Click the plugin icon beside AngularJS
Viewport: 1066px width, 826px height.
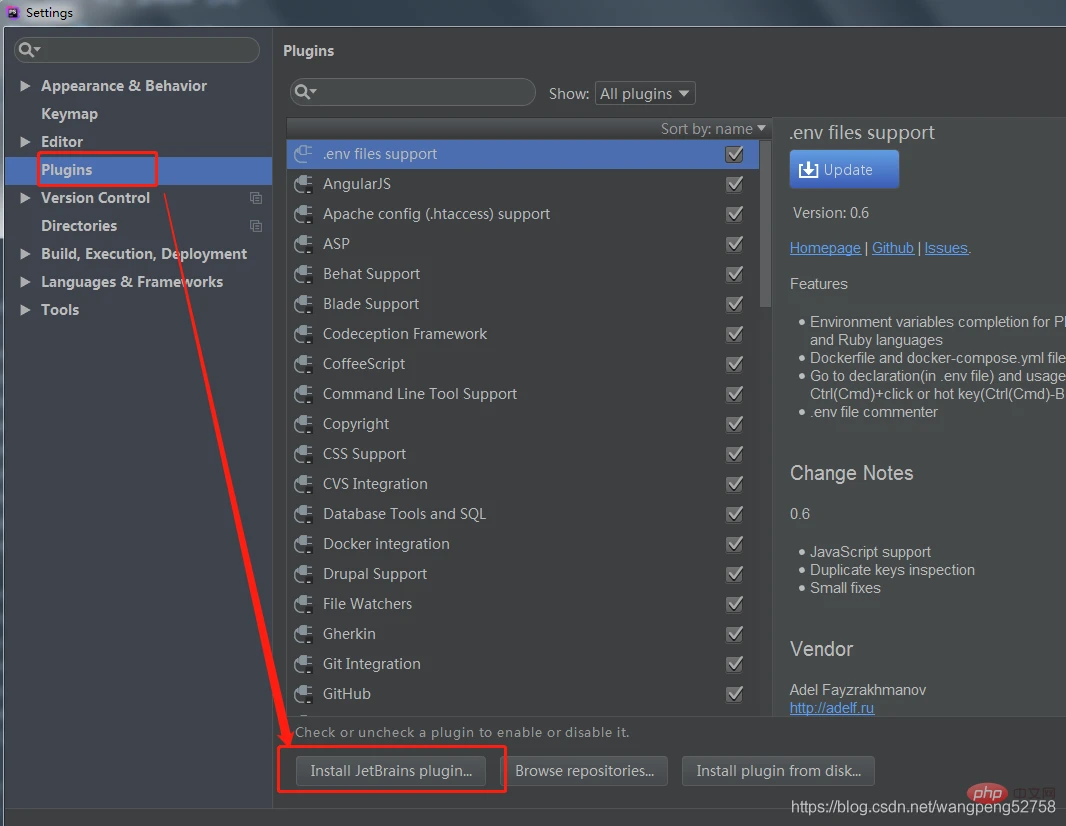click(x=303, y=184)
